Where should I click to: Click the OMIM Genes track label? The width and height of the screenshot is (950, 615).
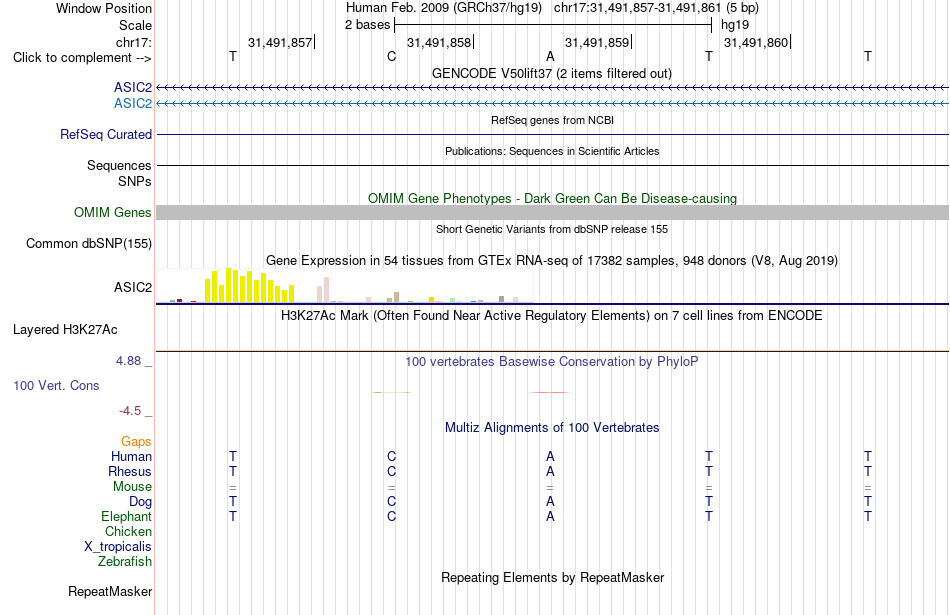pyautogui.click(x=113, y=213)
